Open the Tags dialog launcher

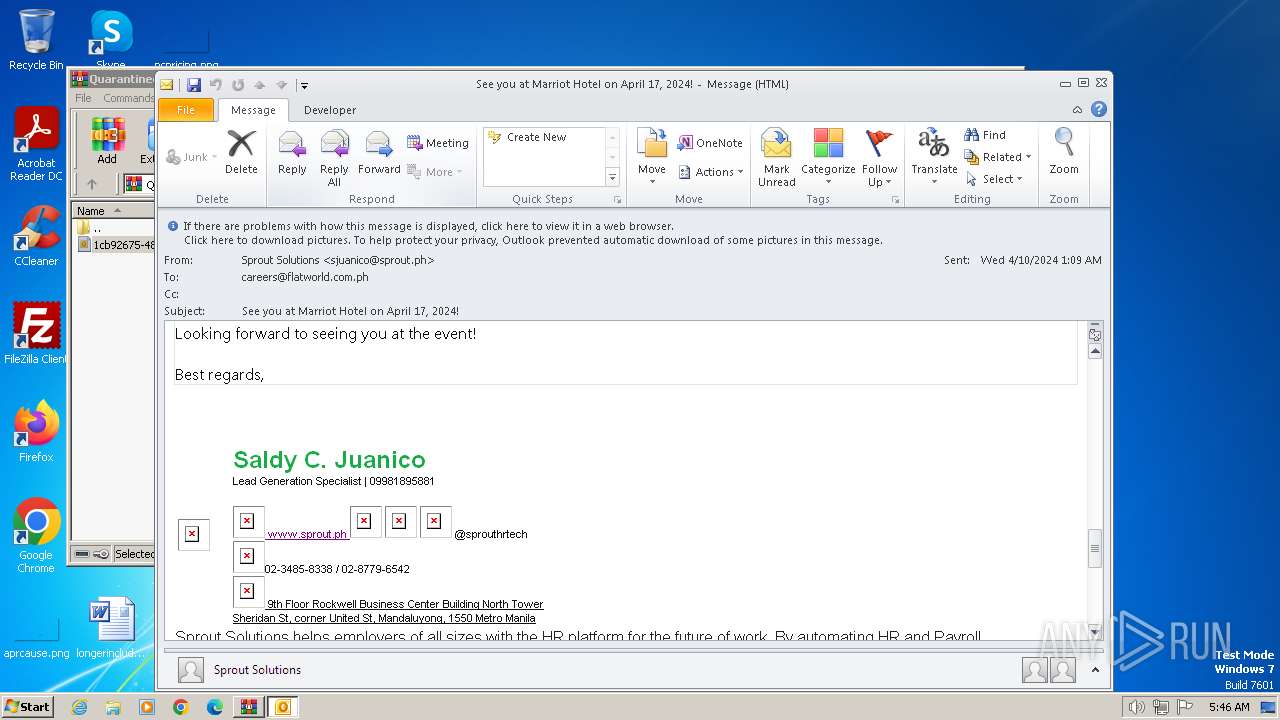895,200
